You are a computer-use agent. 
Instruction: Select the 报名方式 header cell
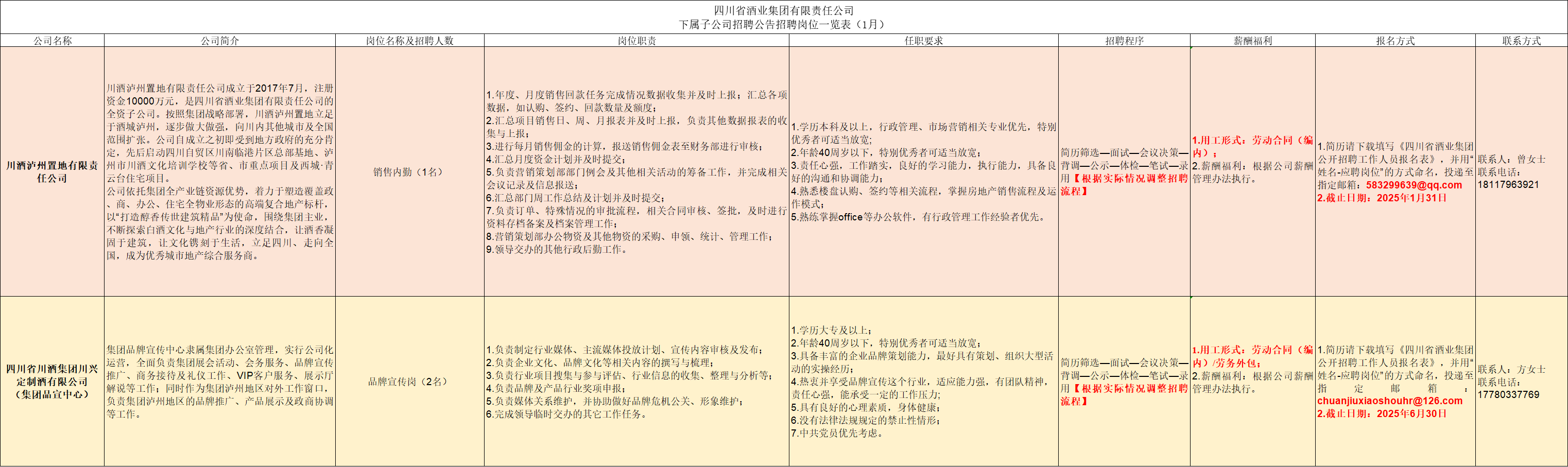pos(1395,40)
